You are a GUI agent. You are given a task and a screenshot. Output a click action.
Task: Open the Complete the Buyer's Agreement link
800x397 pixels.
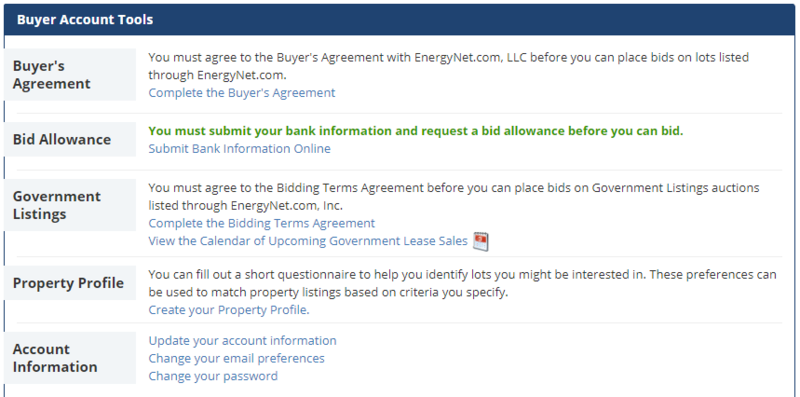click(x=242, y=93)
